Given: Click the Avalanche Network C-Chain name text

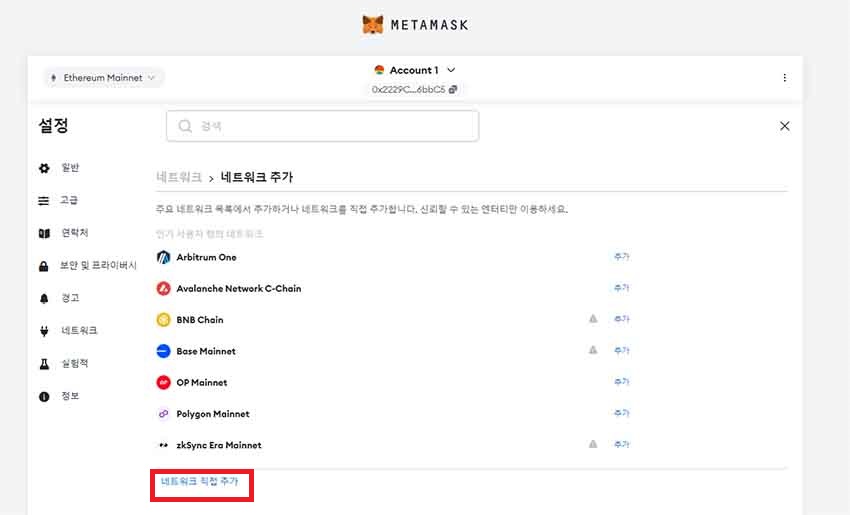Looking at the screenshot, I should [239, 288].
